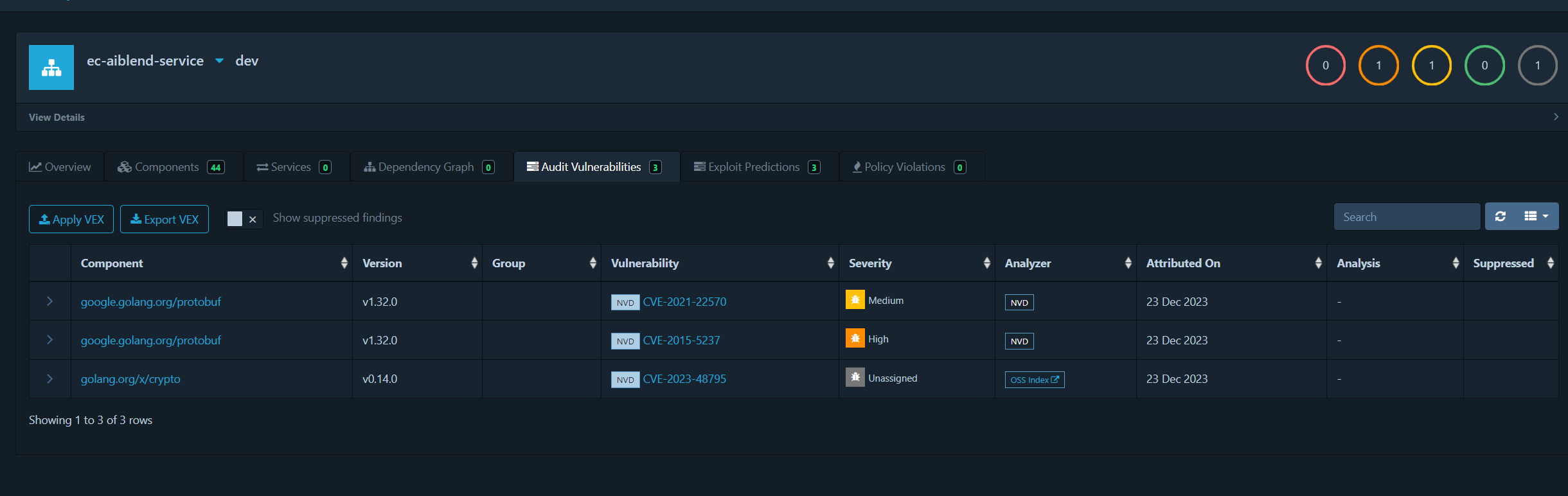1568x496 pixels.
Task: Open the Policy Violations tab
Action: point(912,167)
